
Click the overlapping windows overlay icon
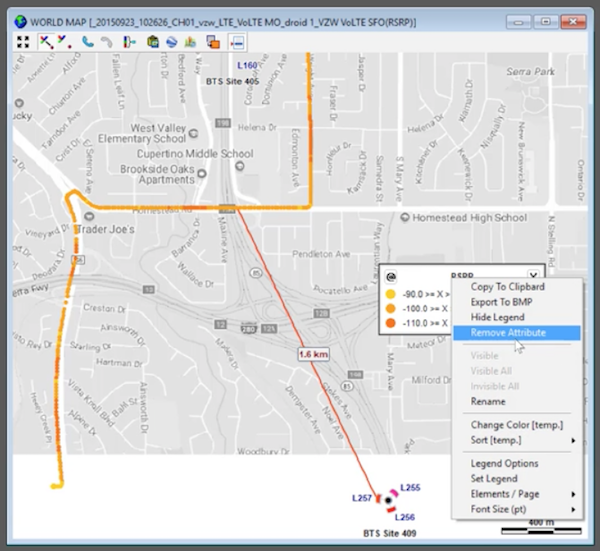(213, 42)
